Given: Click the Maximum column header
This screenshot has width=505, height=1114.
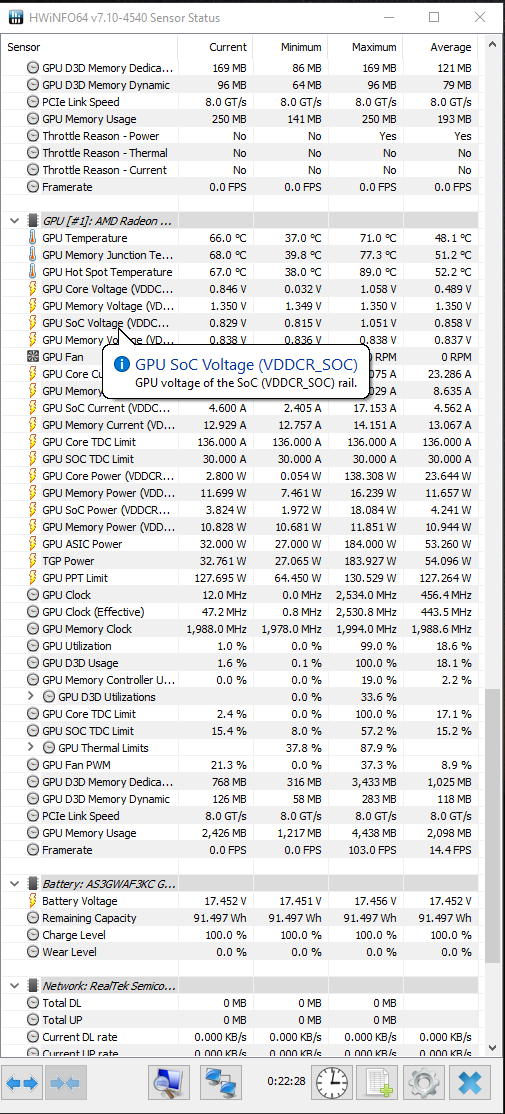Looking at the screenshot, I should click(365, 47).
